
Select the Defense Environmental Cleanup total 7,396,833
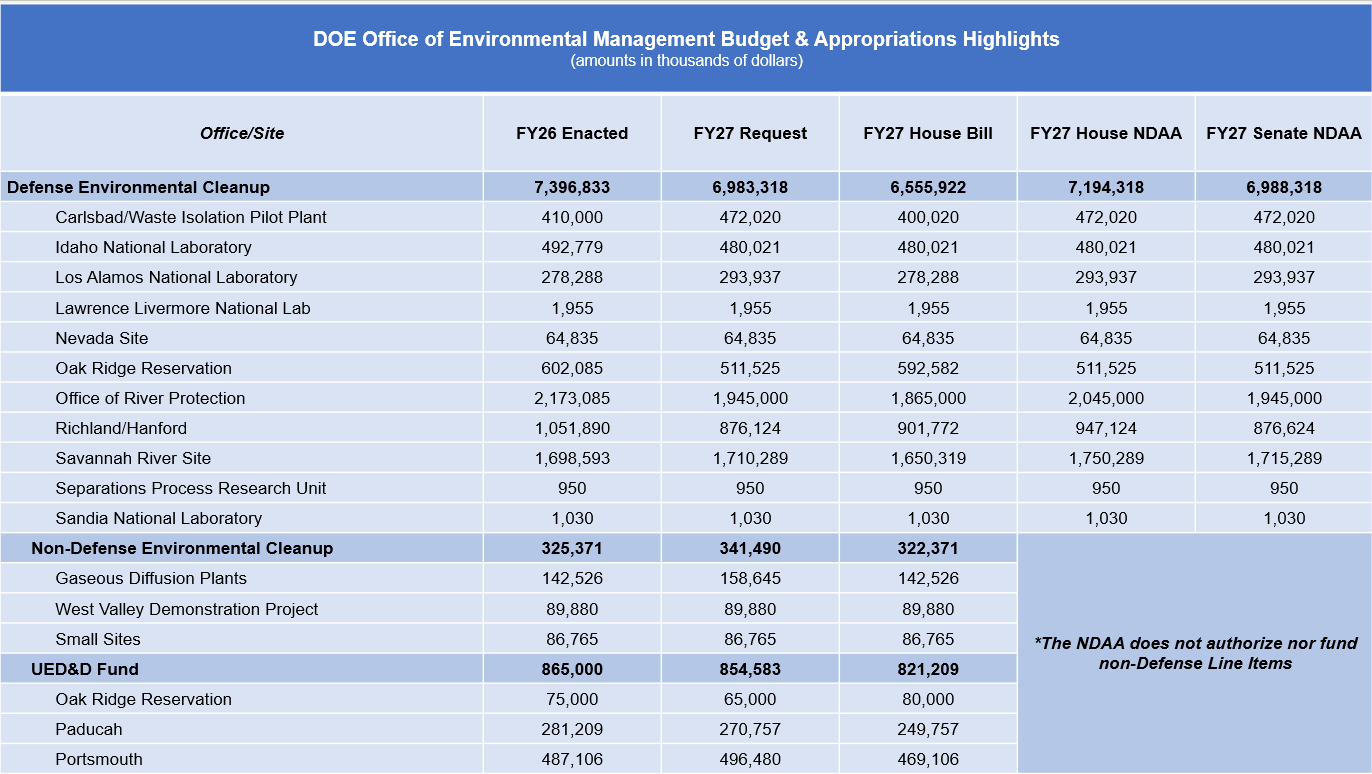point(572,187)
